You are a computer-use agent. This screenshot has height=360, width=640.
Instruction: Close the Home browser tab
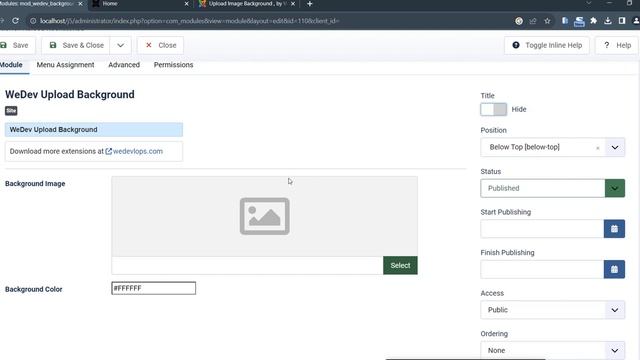pyautogui.click(x=187, y=4)
